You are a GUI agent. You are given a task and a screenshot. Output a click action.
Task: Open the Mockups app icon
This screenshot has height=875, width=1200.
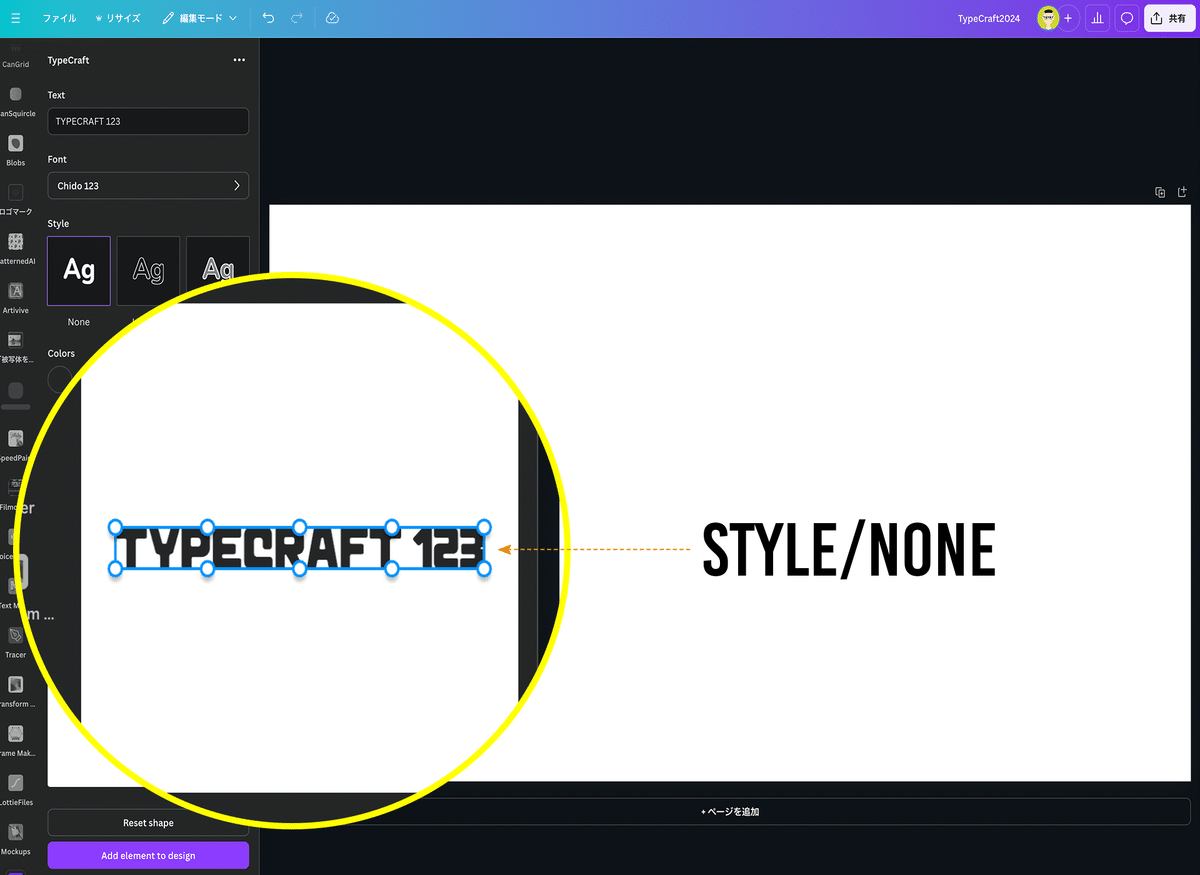(x=16, y=831)
